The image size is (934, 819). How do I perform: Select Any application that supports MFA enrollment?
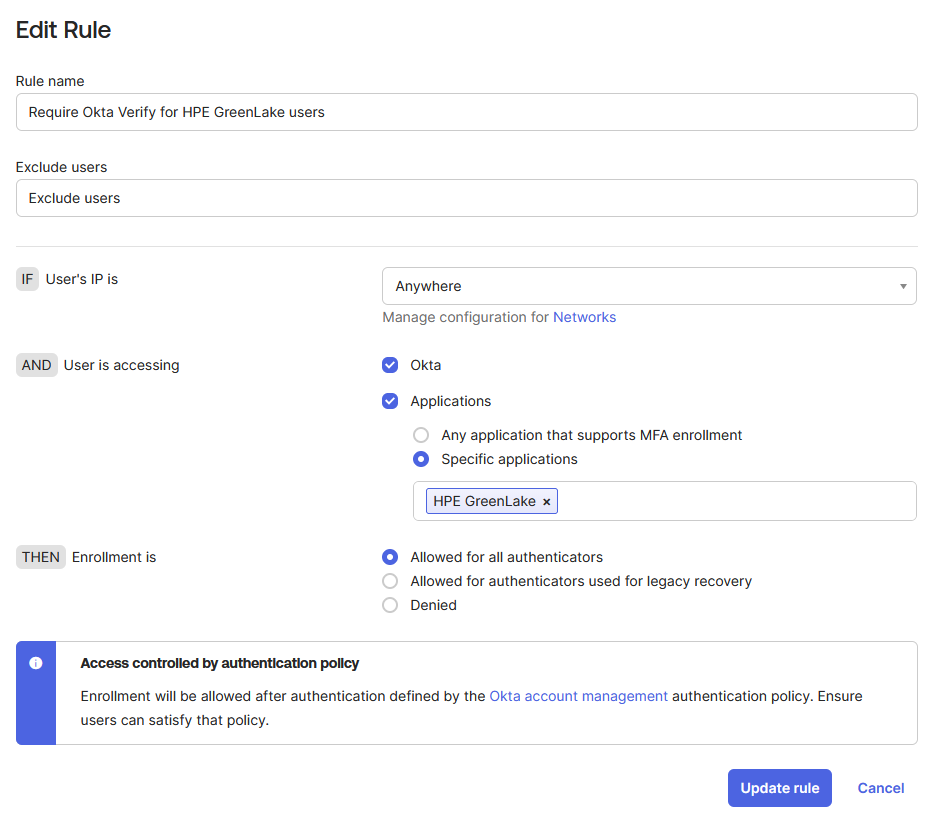coord(421,435)
